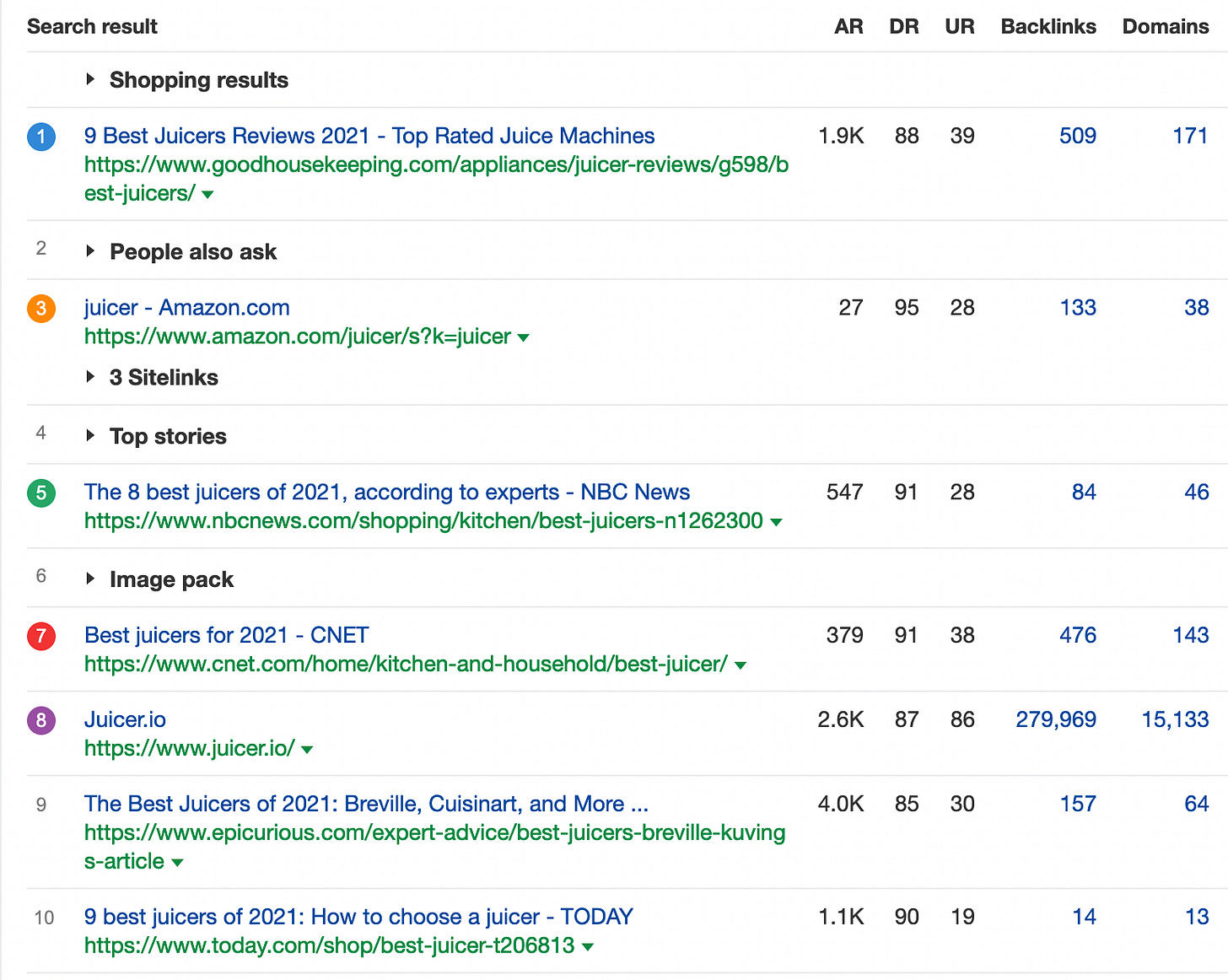1228x980 pixels.
Task: Open 13 domains for TODAY result
Action: point(1197,917)
